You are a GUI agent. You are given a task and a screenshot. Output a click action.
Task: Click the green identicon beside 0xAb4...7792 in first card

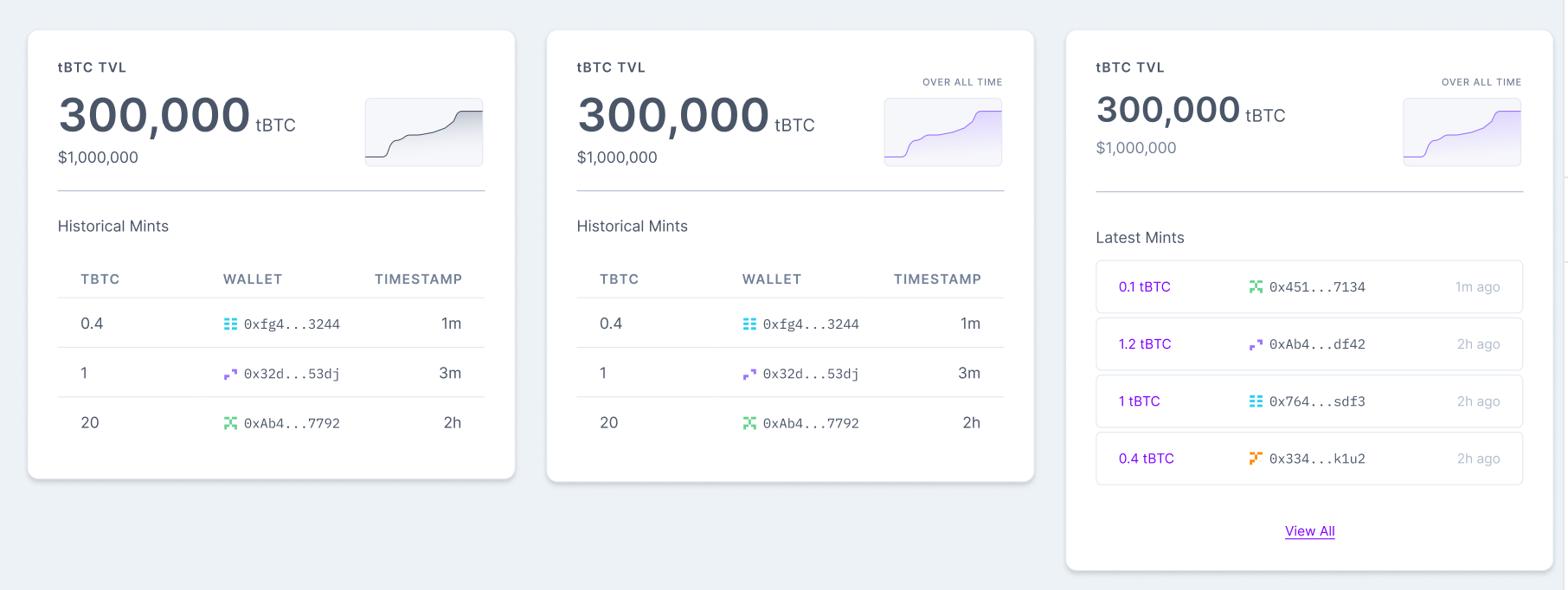(x=229, y=422)
